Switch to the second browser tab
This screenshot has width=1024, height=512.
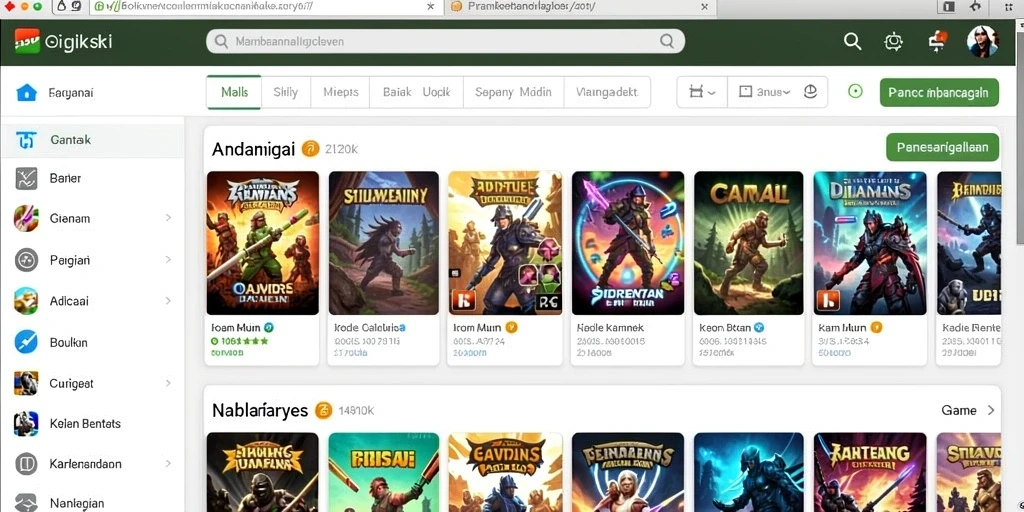point(580,7)
